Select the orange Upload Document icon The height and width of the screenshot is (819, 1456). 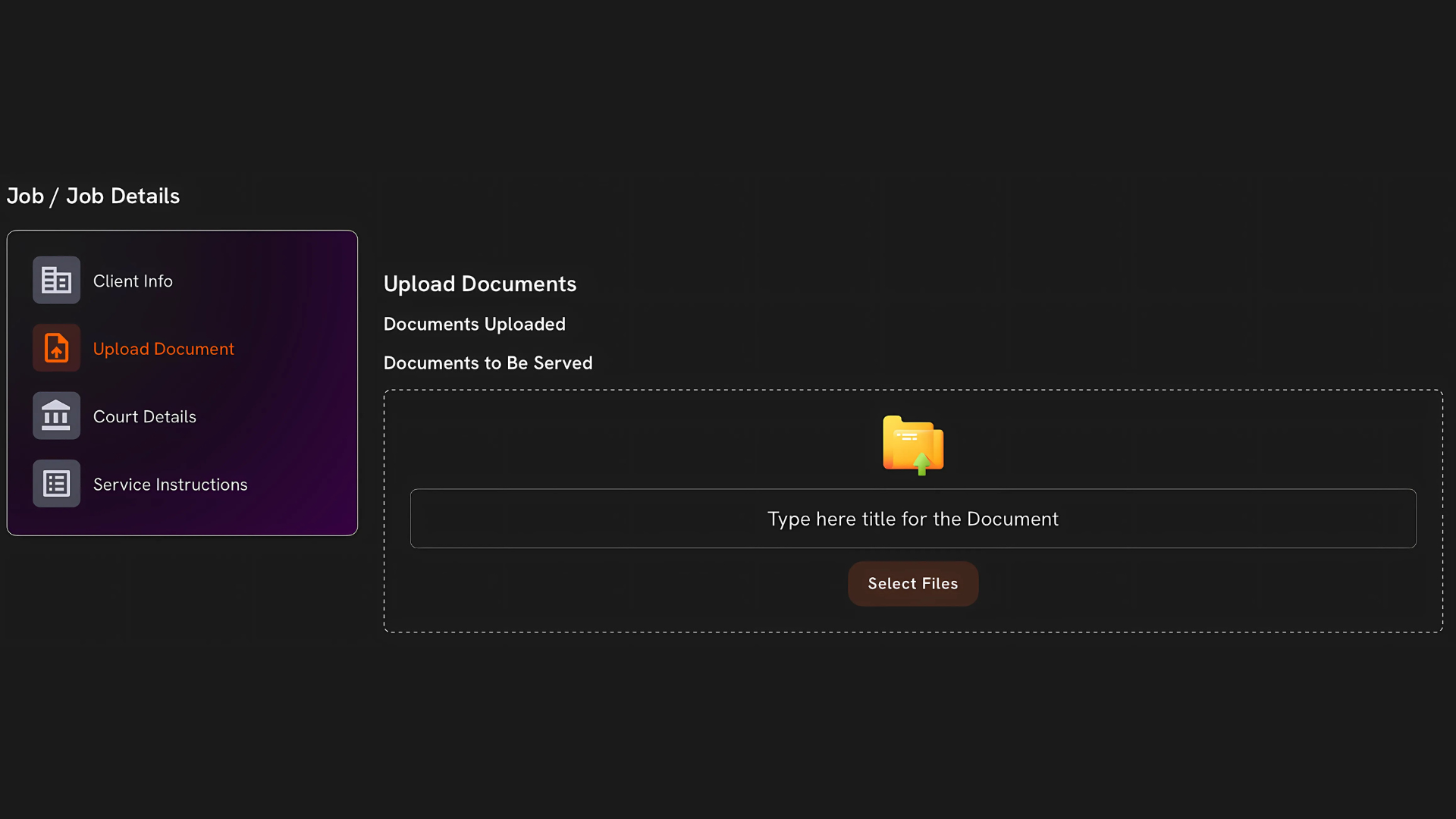tap(55, 347)
